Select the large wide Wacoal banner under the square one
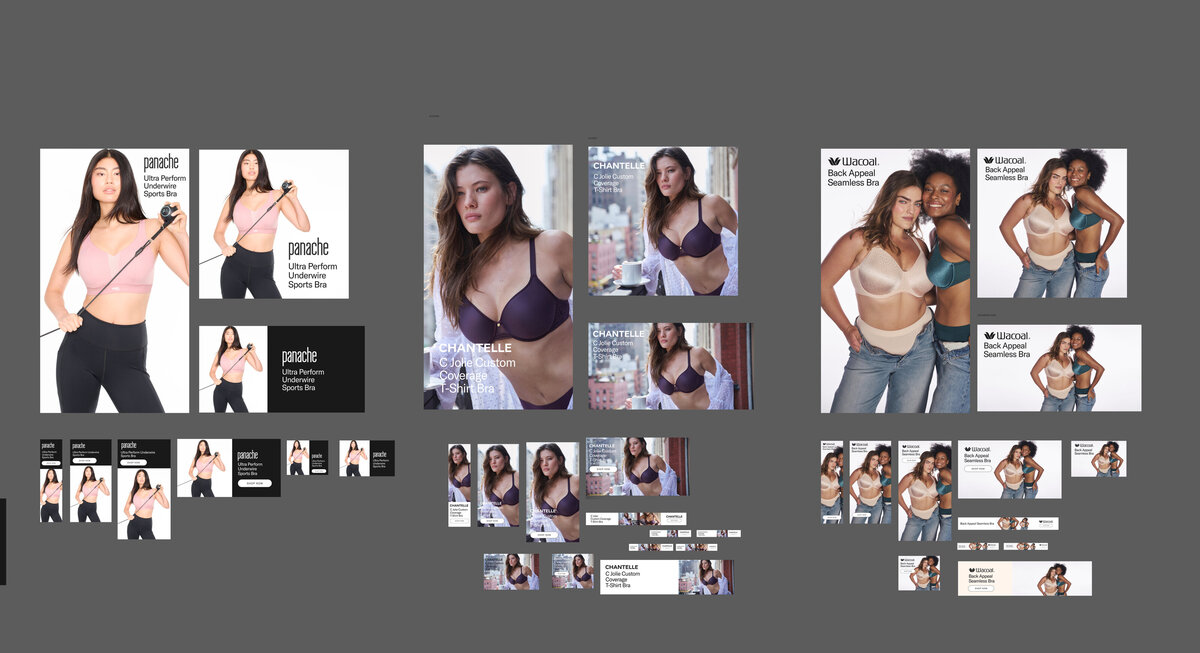The width and height of the screenshot is (1200, 653). (1059, 368)
